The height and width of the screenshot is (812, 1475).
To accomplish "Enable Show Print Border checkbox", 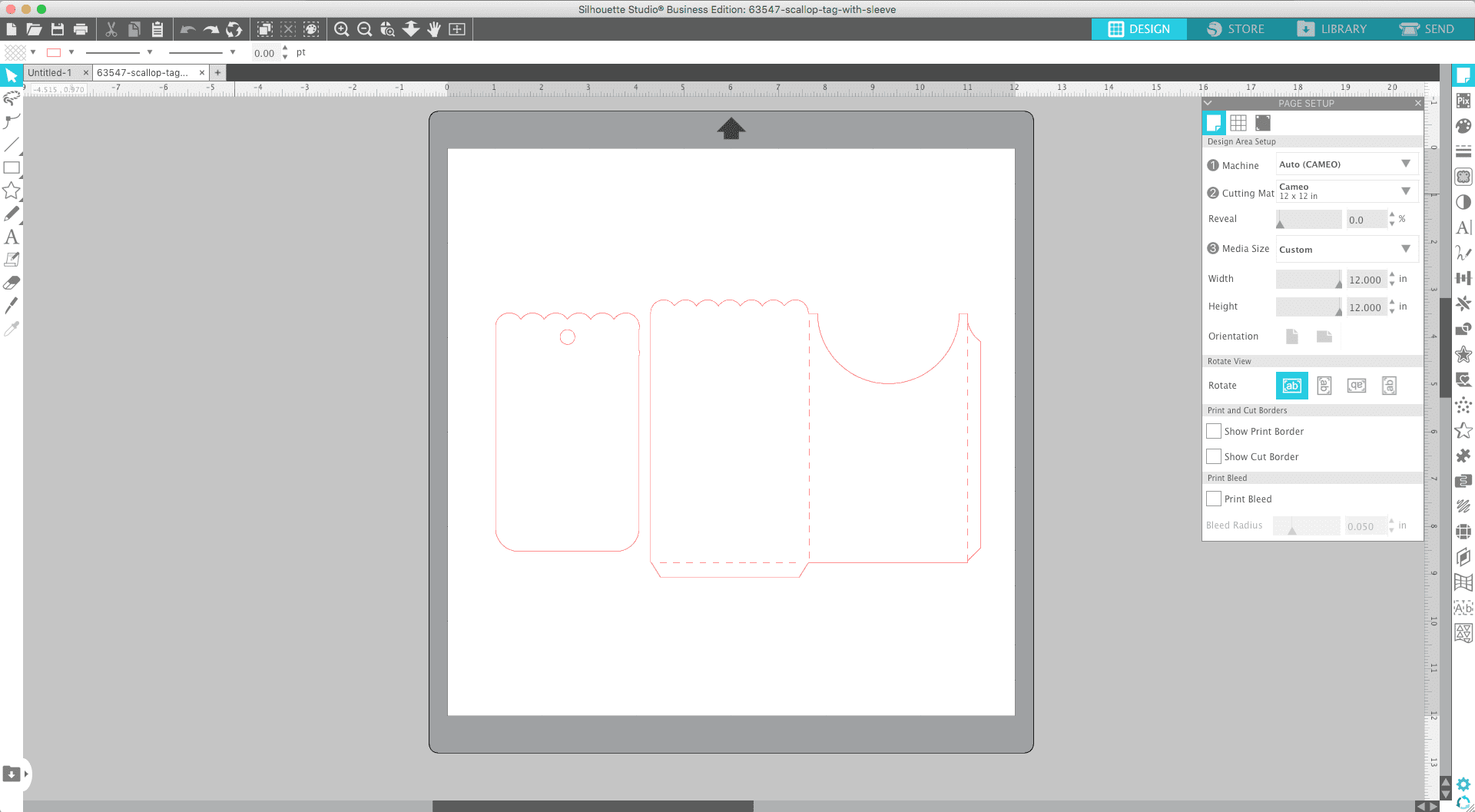I will [1214, 431].
